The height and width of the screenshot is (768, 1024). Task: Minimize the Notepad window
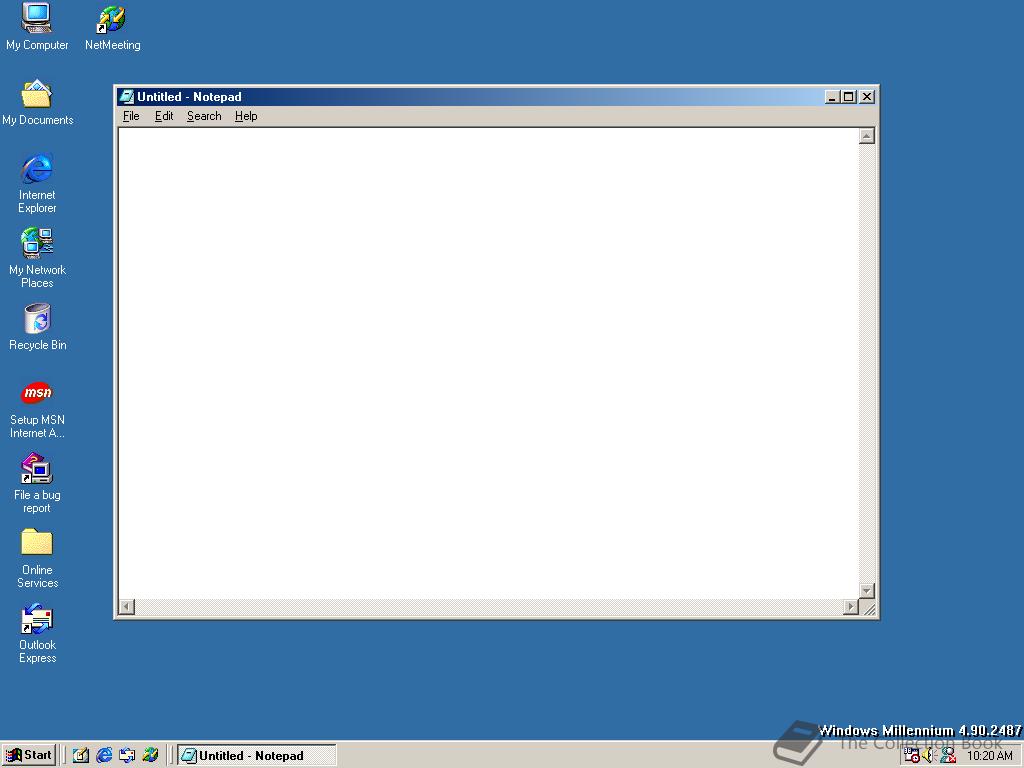pos(832,97)
